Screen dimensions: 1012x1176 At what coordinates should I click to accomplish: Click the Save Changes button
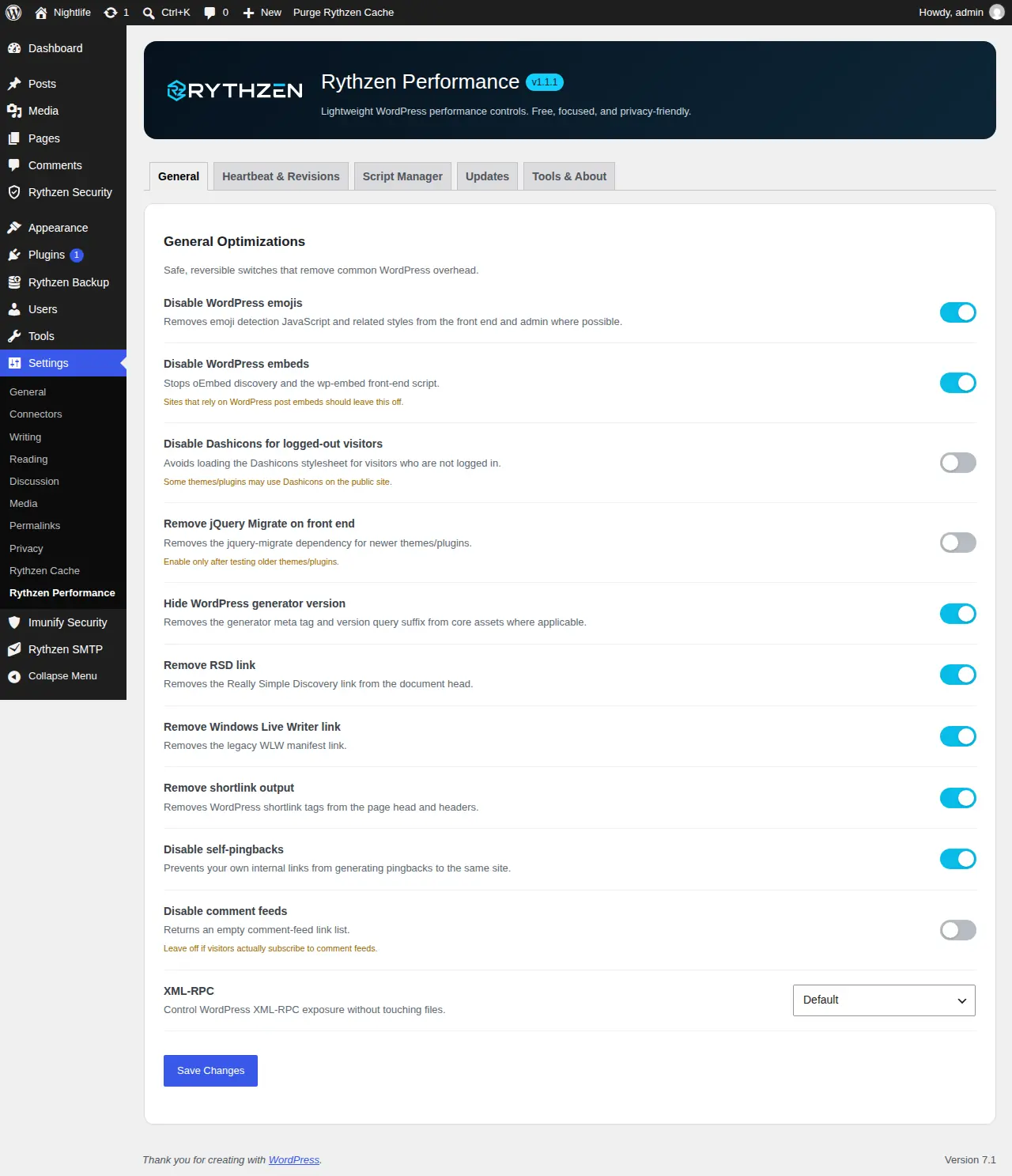coord(210,1071)
